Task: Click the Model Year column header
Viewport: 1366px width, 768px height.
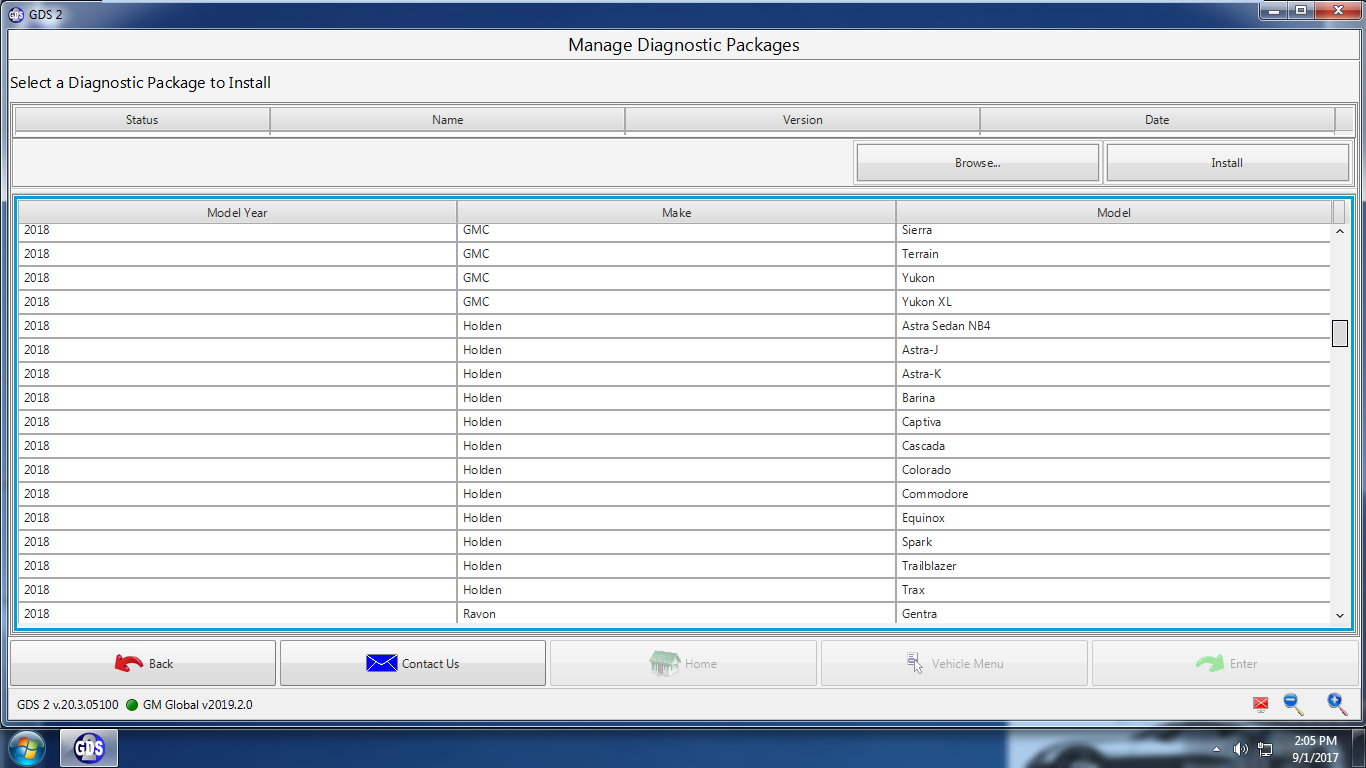Action: 237,212
